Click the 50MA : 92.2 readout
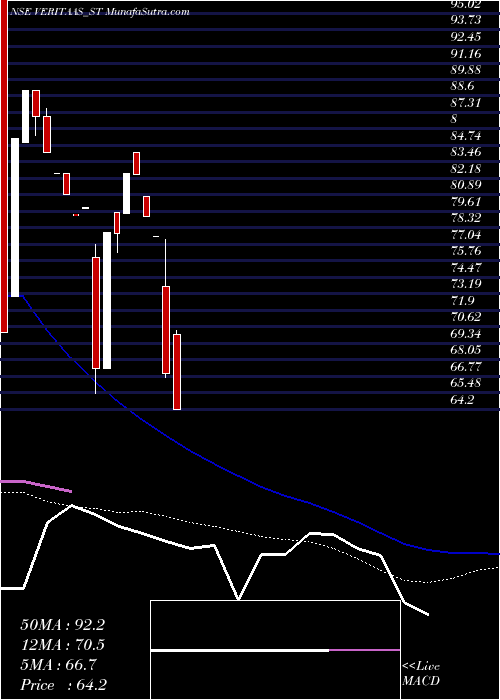 63,625
